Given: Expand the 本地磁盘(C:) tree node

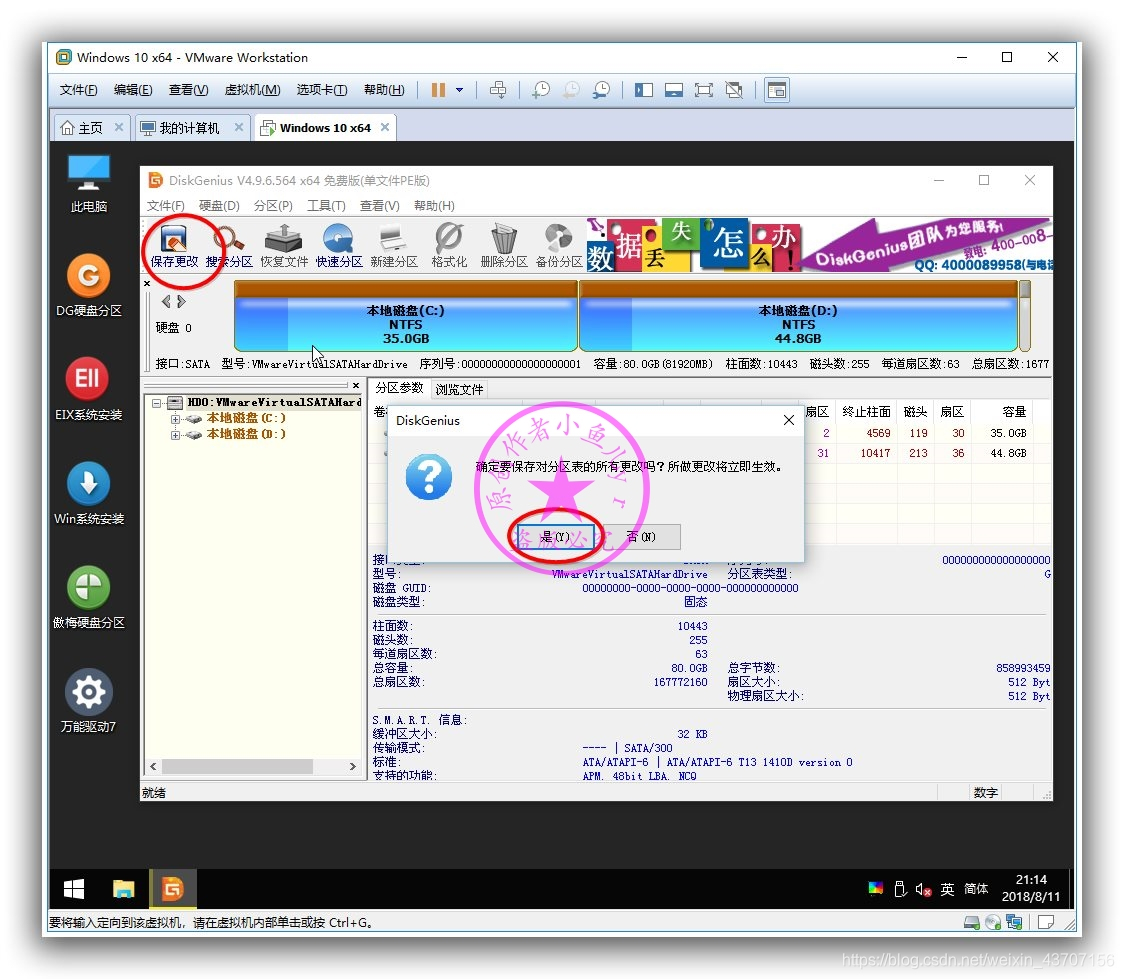Looking at the screenshot, I should point(175,419).
